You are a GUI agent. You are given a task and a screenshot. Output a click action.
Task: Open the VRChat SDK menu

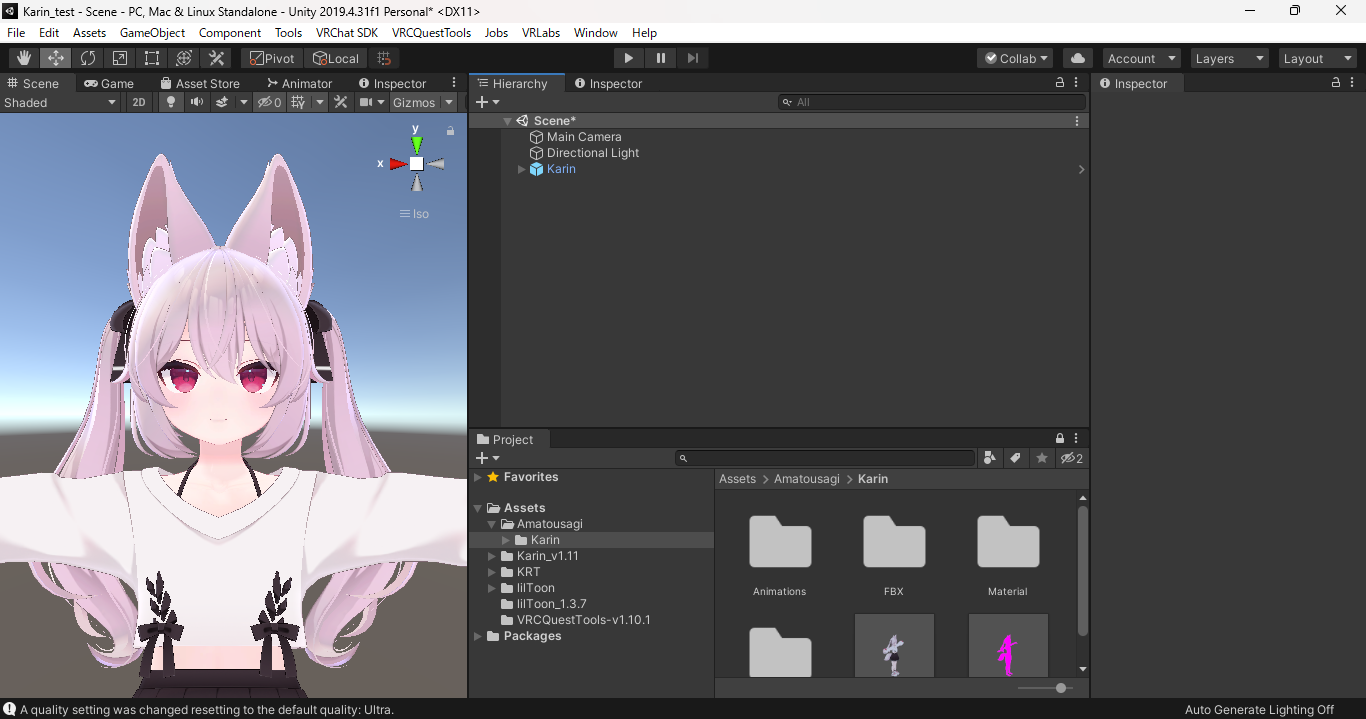pyautogui.click(x=347, y=32)
